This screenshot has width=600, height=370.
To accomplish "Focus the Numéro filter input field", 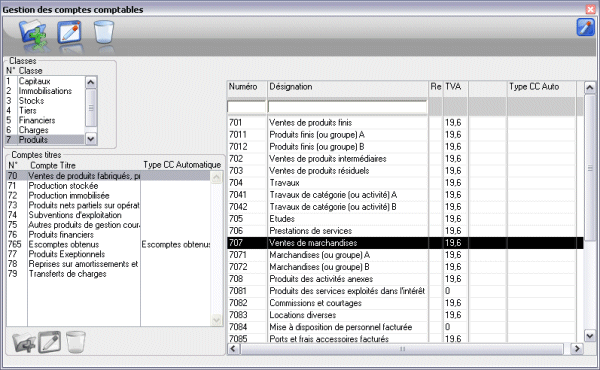I will (246, 107).
